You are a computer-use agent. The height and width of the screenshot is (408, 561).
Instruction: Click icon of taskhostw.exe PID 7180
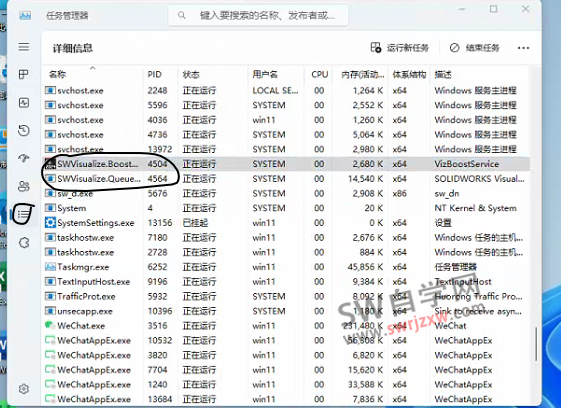[x=50, y=237]
